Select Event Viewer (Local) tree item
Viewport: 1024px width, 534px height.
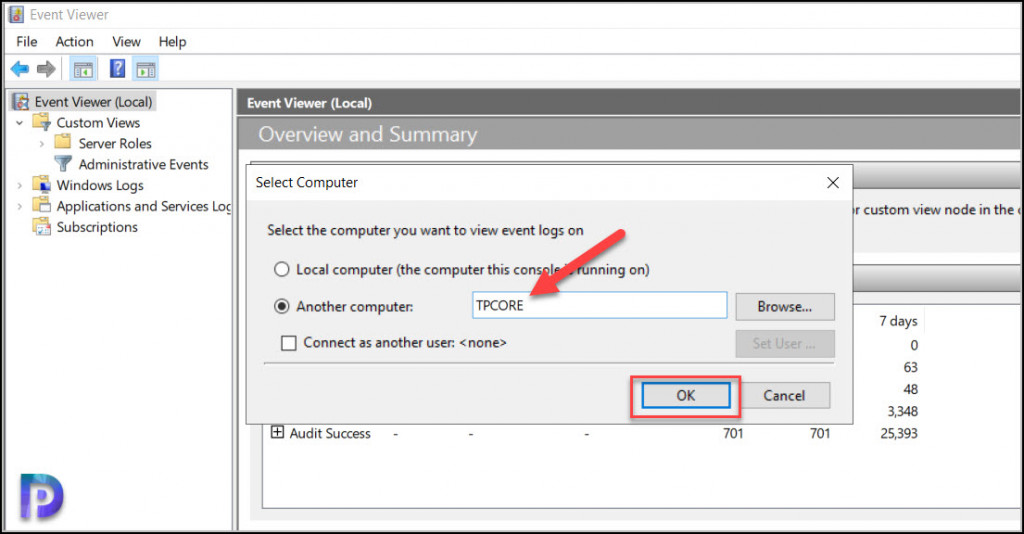tap(93, 102)
